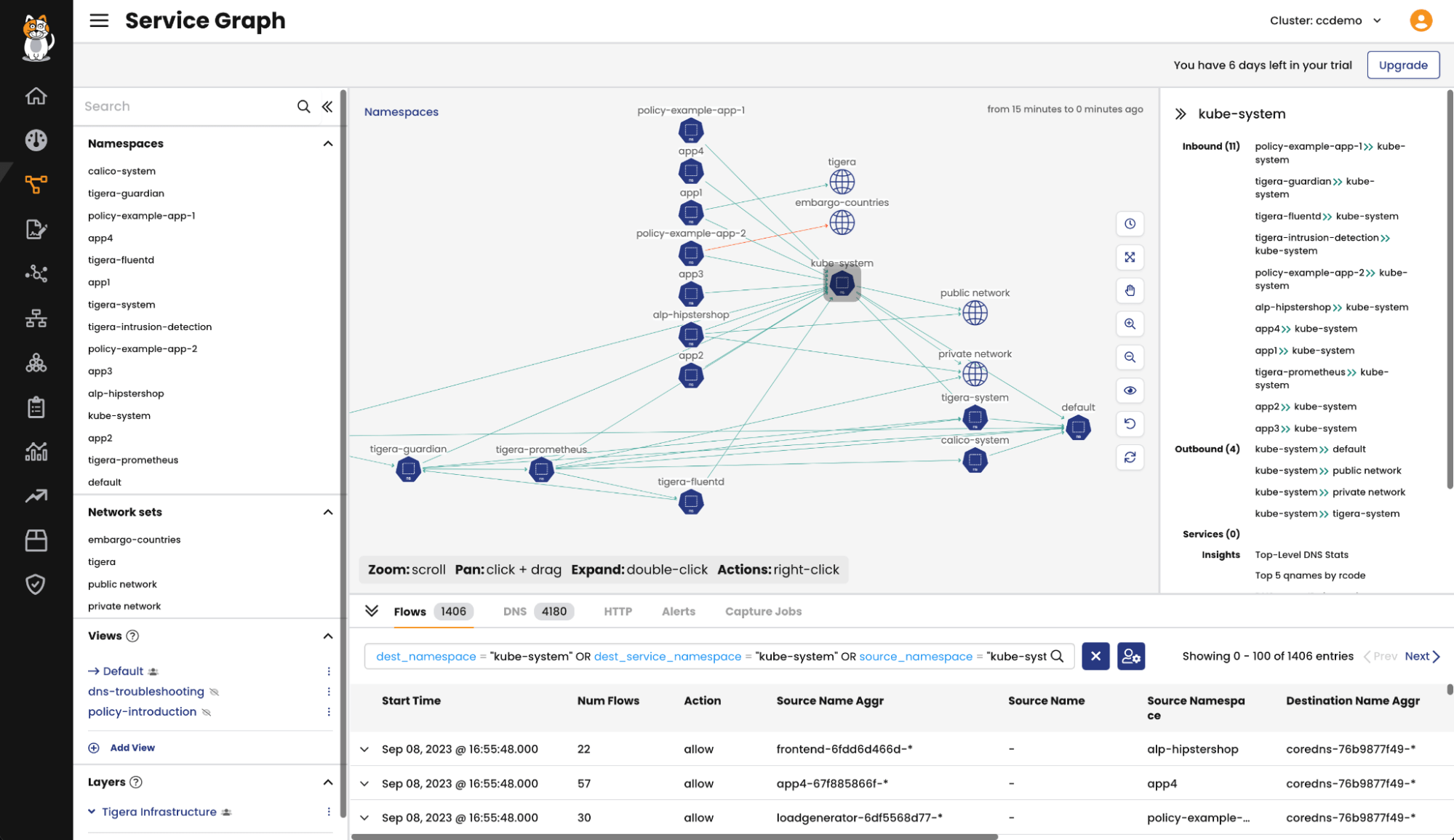Image resolution: width=1454 pixels, height=840 pixels.
Task: Expand the Tigera Infrastructure layer
Action: [x=92, y=812]
